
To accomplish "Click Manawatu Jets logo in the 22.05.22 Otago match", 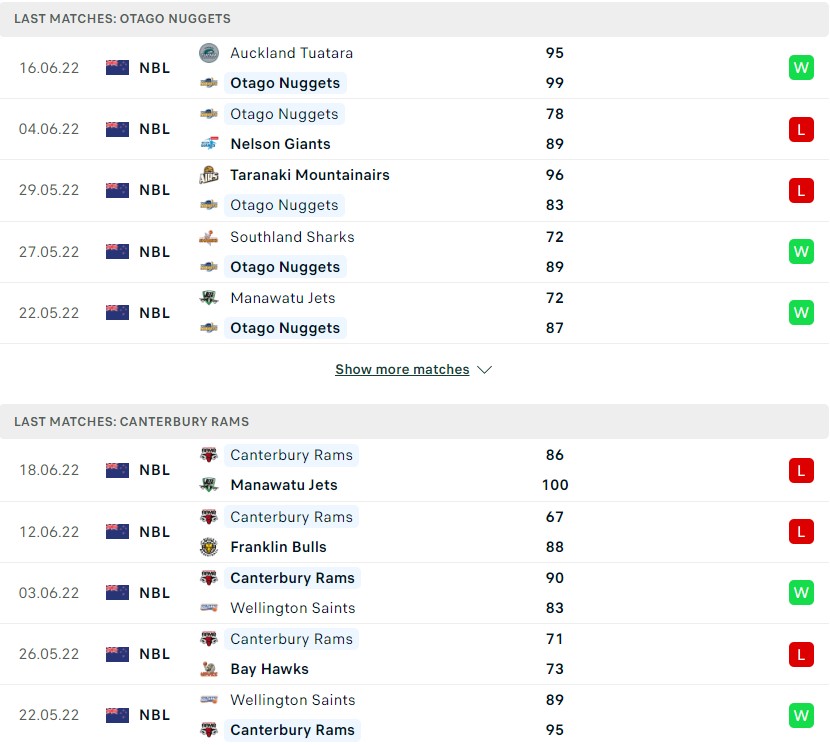I will pyautogui.click(x=209, y=298).
